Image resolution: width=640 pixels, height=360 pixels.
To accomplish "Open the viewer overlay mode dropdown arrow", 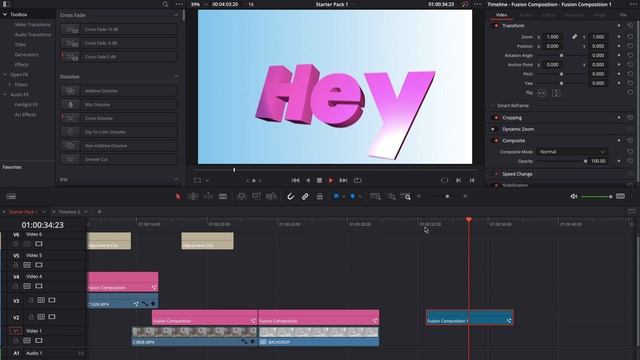I will [x=207, y=180].
